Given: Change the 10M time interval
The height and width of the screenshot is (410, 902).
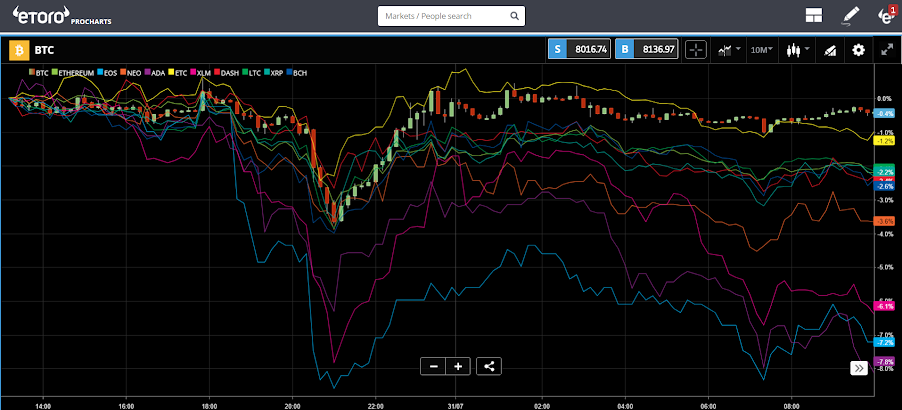Looking at the screenshot, I should [761, 50].
